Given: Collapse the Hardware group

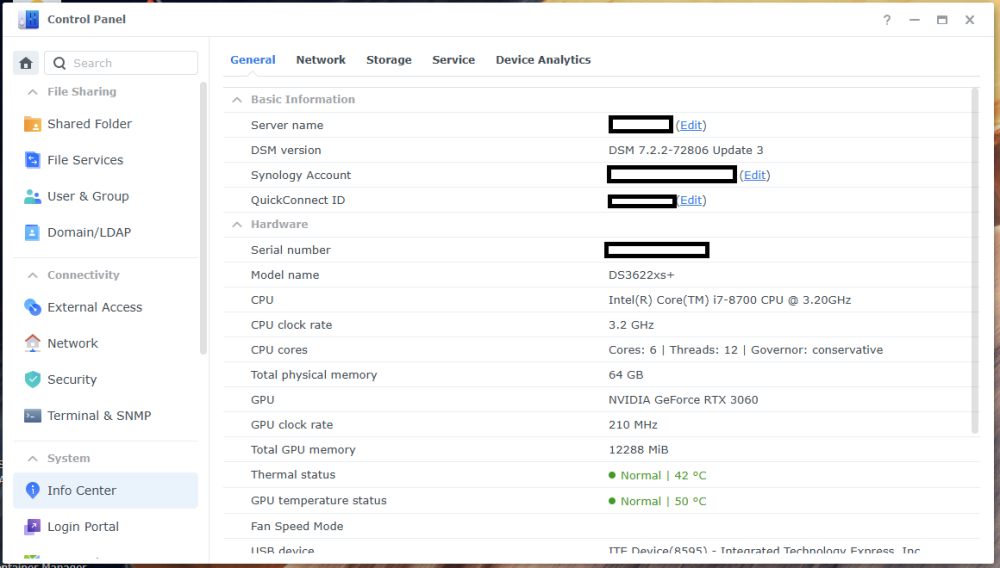Looking at the screenshot, I should coord(237,224).
